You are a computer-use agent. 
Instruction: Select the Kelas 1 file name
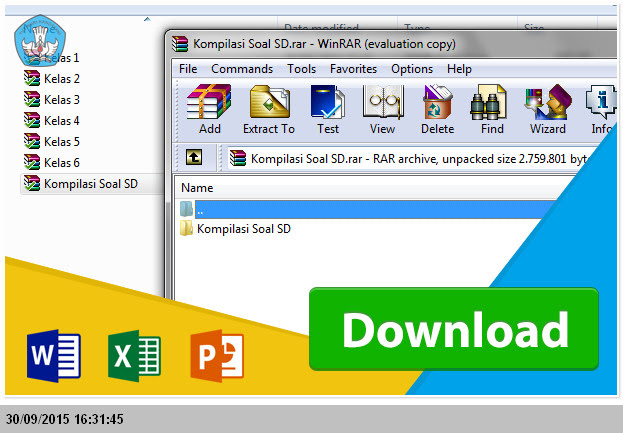(x=62, y=58)
